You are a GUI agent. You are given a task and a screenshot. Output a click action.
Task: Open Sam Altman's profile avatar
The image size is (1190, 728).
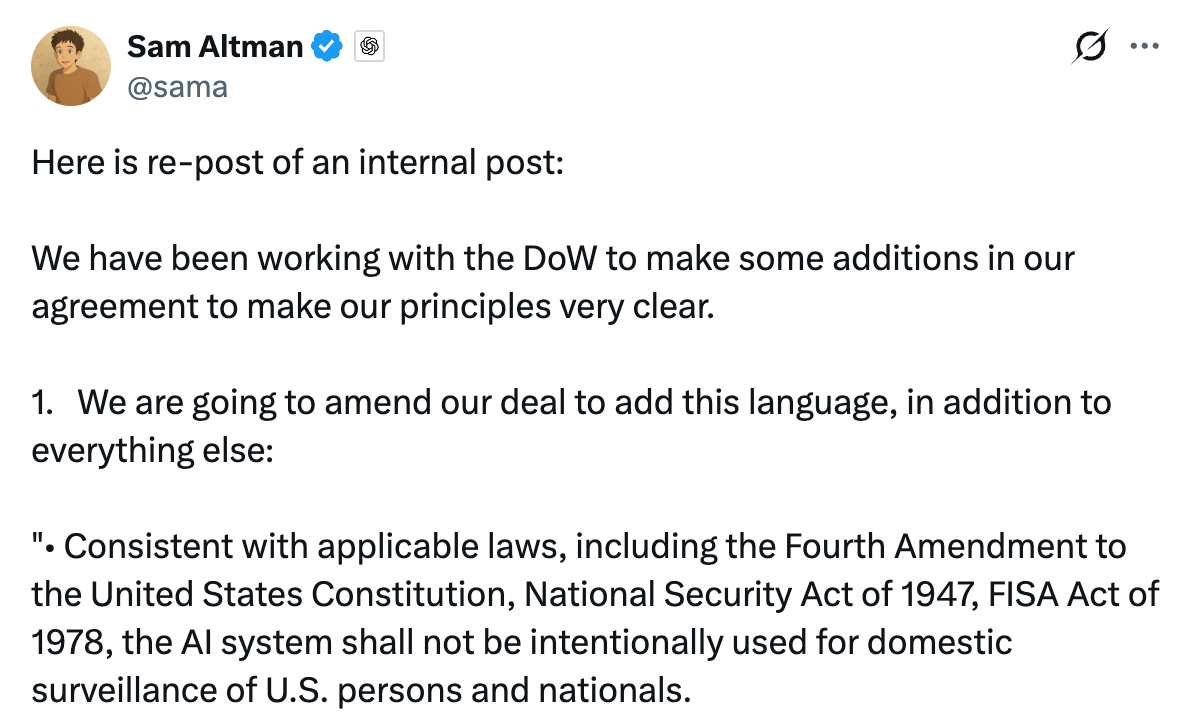pyautogui.click(x=71, y=66)
